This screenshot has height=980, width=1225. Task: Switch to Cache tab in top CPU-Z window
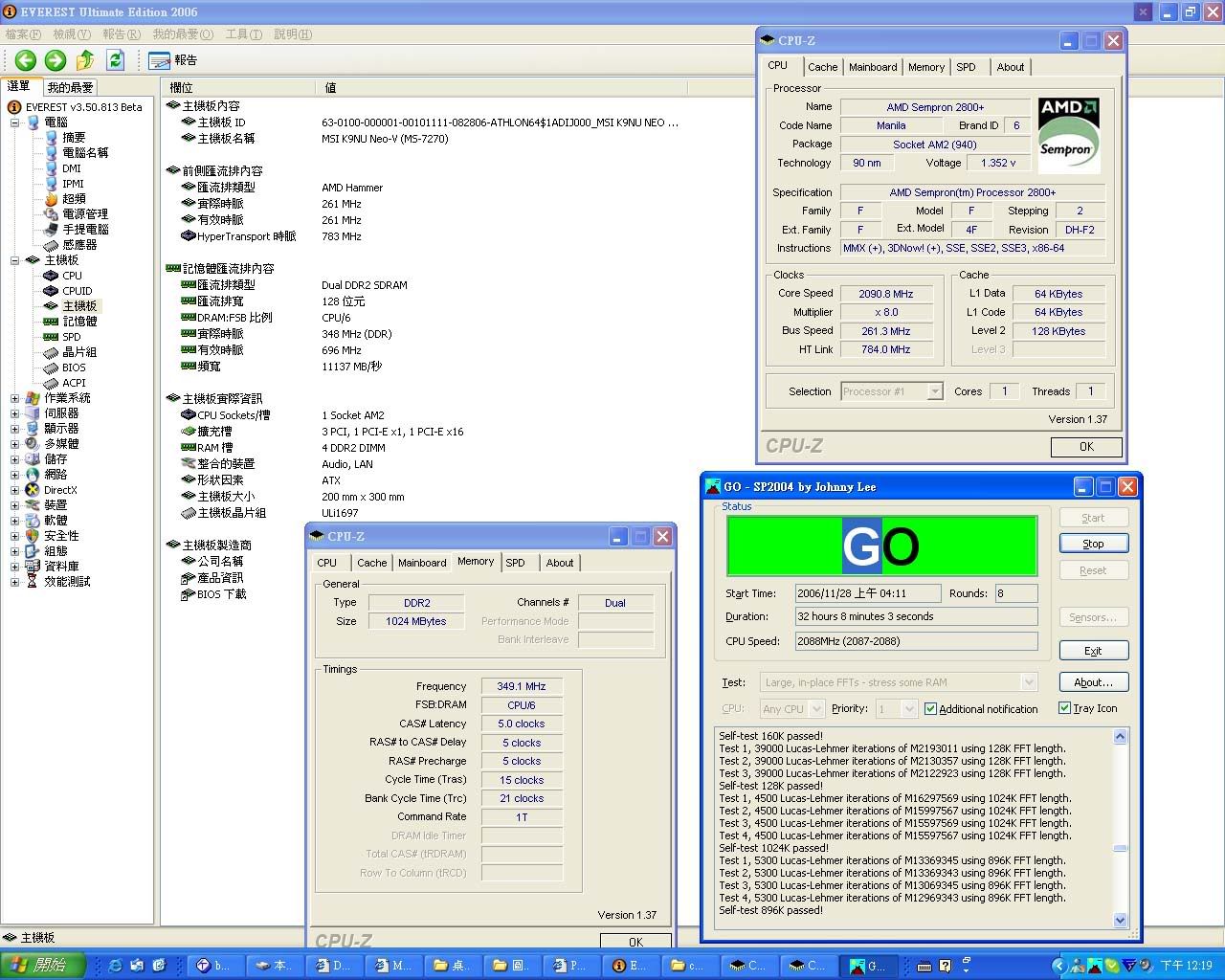pyautogui.click(x=822, y=67)
